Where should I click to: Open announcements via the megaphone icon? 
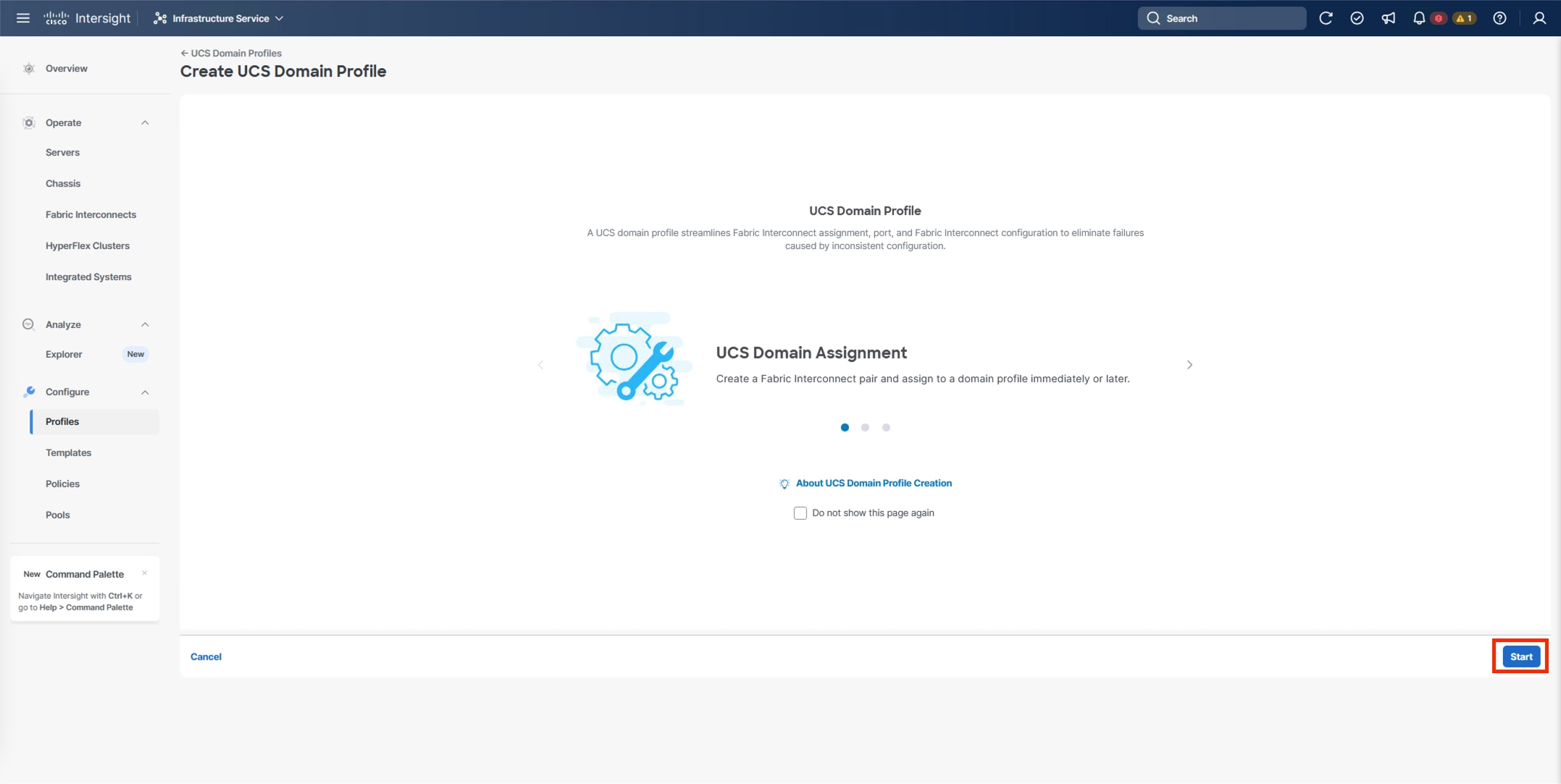coord(1389,17)
